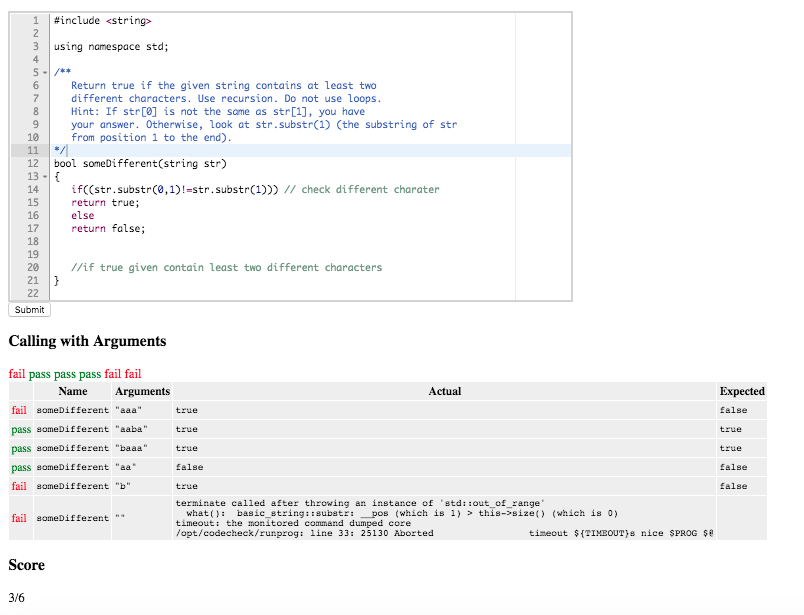Image resolution: width=804 pixels, height=615 pixels.
Task: Select the "fail" label on the "aaa" test row
Action: [x=18, y=410]
